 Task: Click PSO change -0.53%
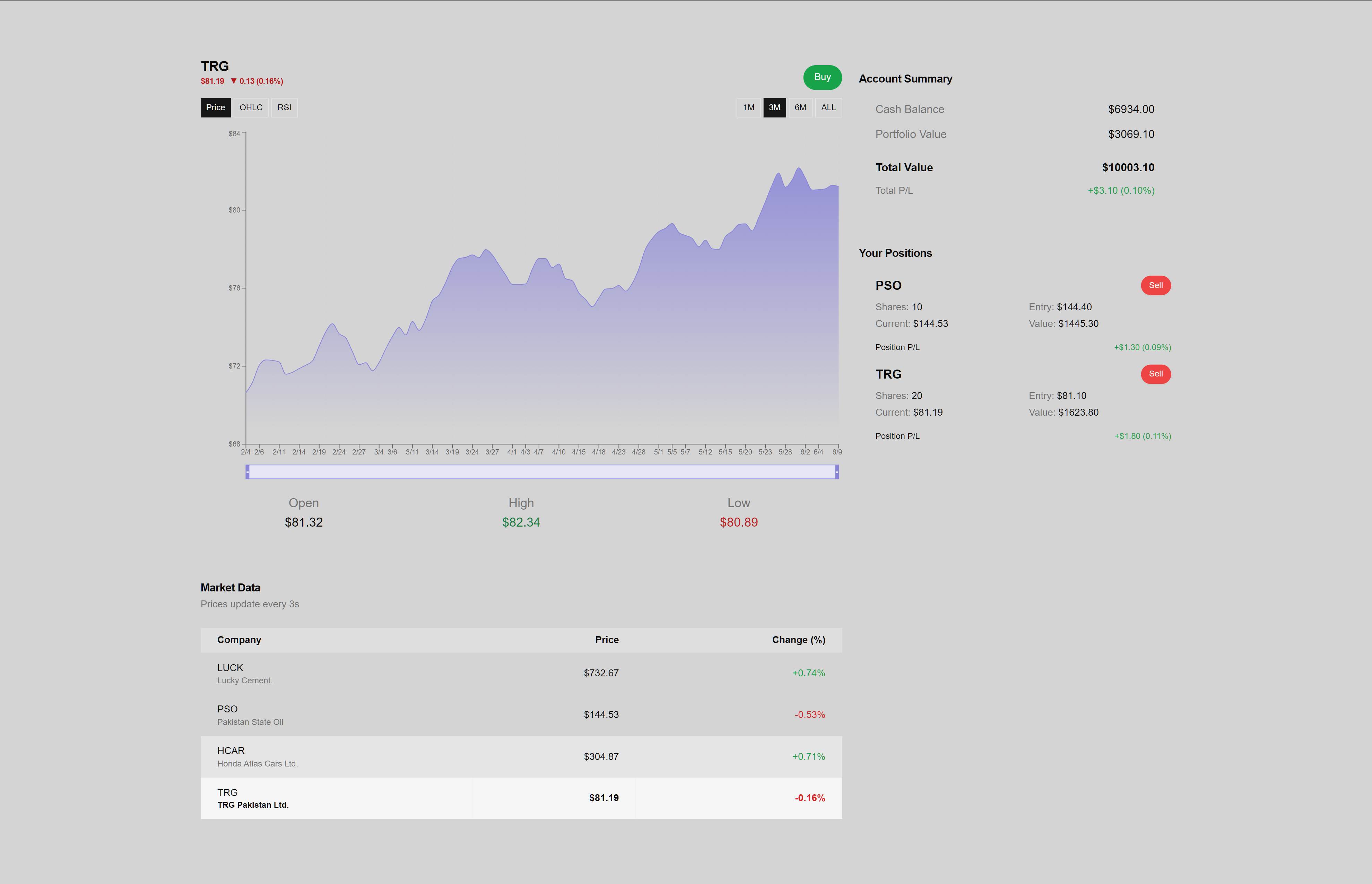point(810,715)
